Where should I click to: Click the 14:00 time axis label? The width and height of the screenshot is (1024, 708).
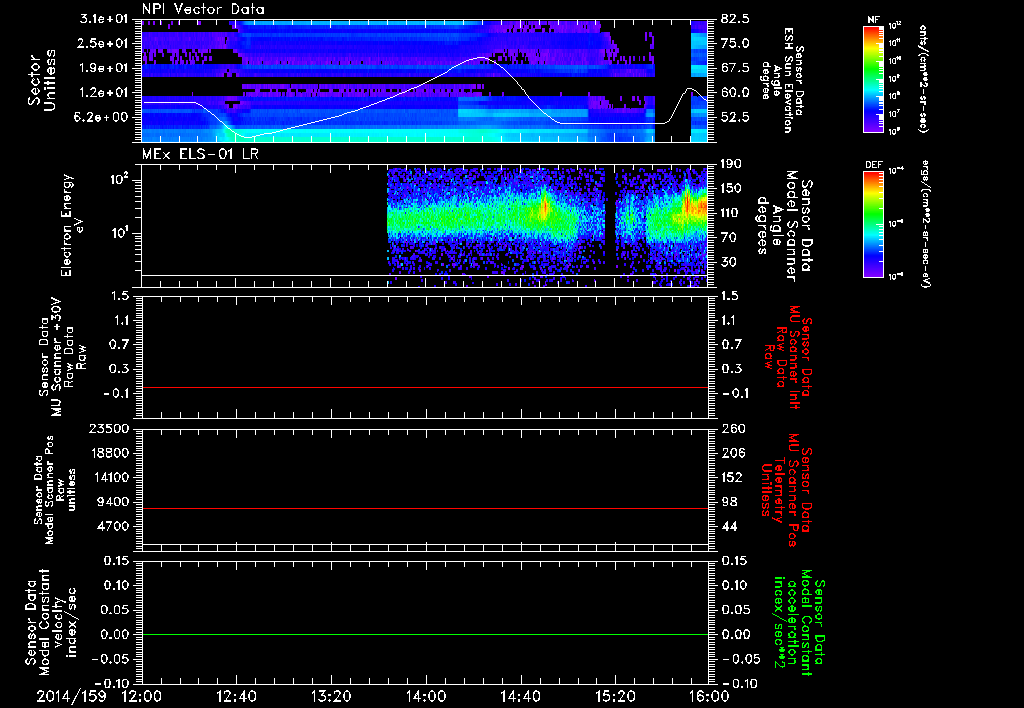426,696
